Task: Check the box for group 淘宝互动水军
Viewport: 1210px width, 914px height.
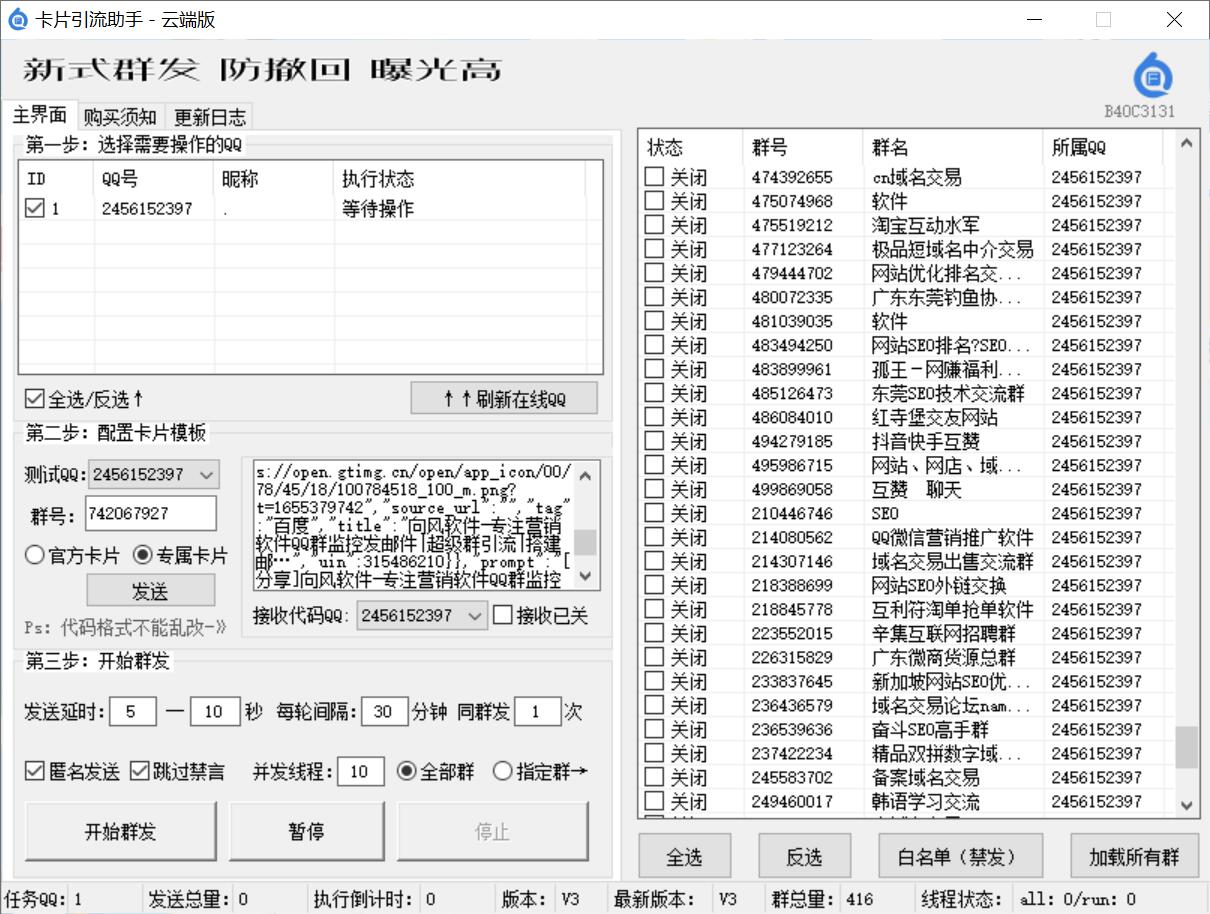Action: (x=654, y=224)
